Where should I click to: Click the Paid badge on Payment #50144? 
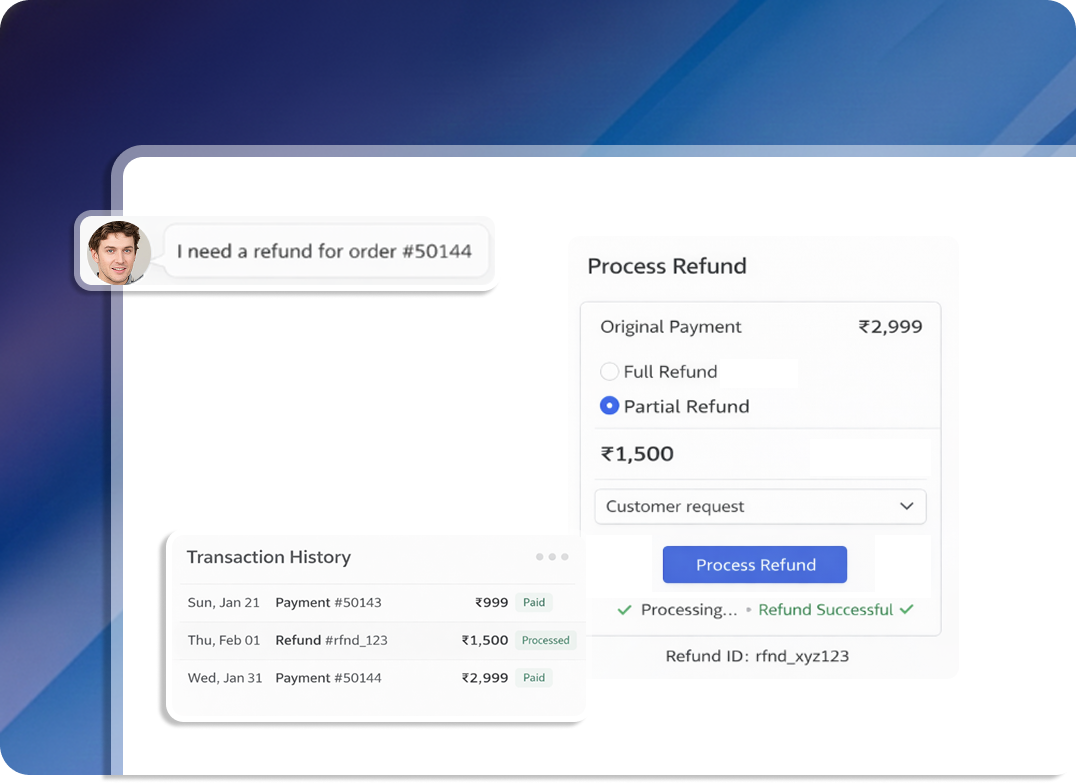click(534, 677)
